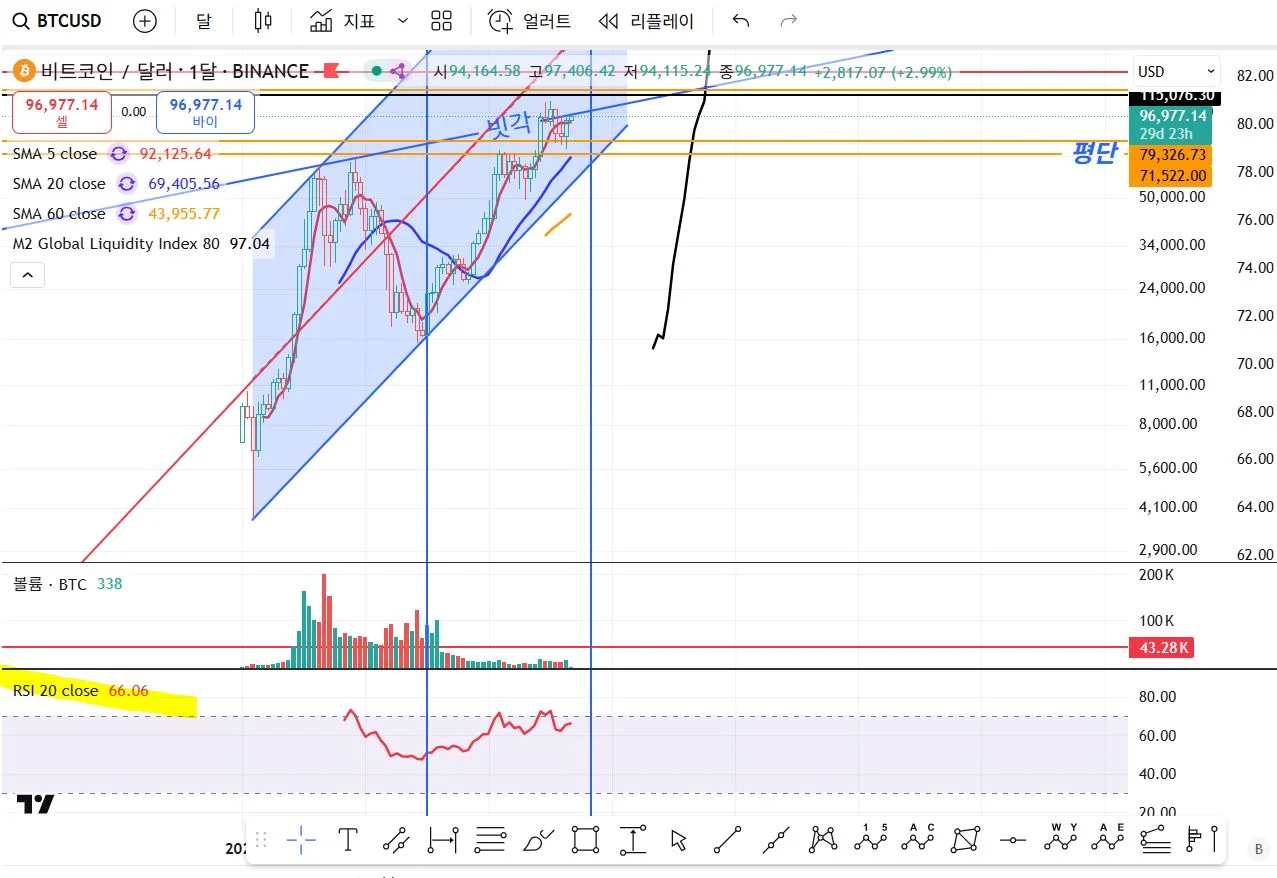Select the Text drawing tool
The height and width of the screenshot is (878, 1277).
coord(348,840)
